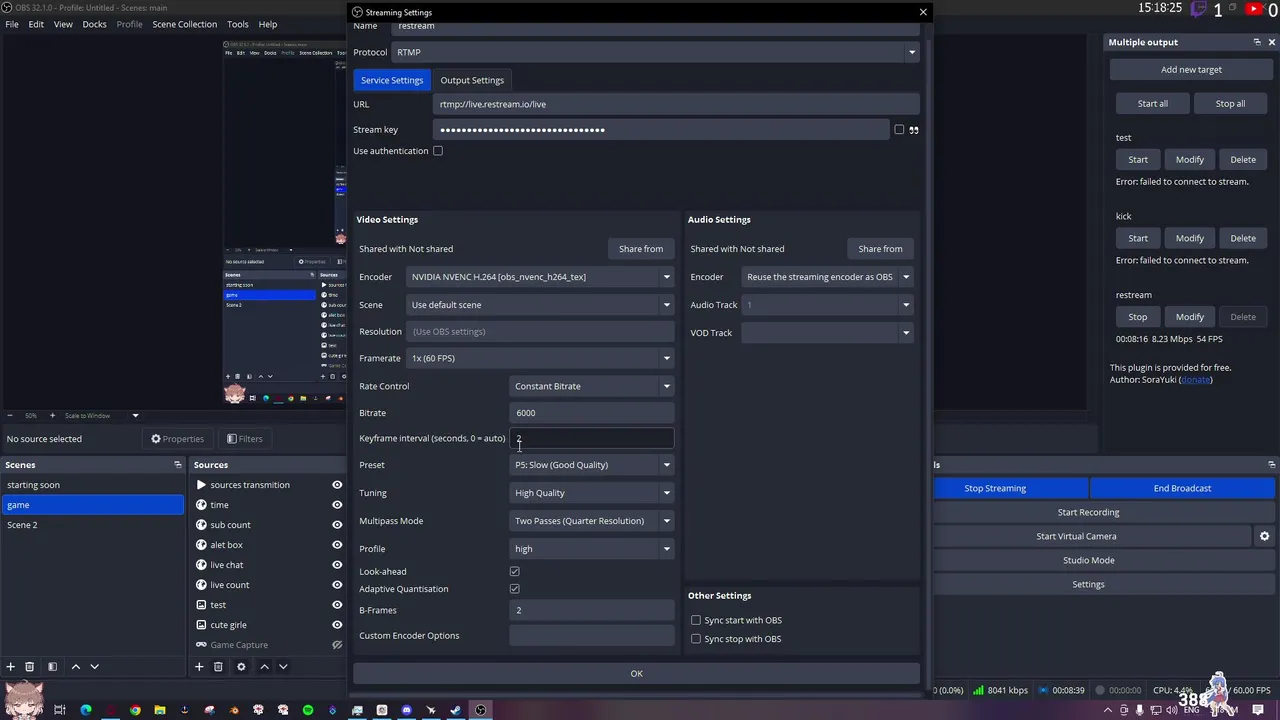Click the Bitrate input field
1280x720 pixels.
point(591,413)
